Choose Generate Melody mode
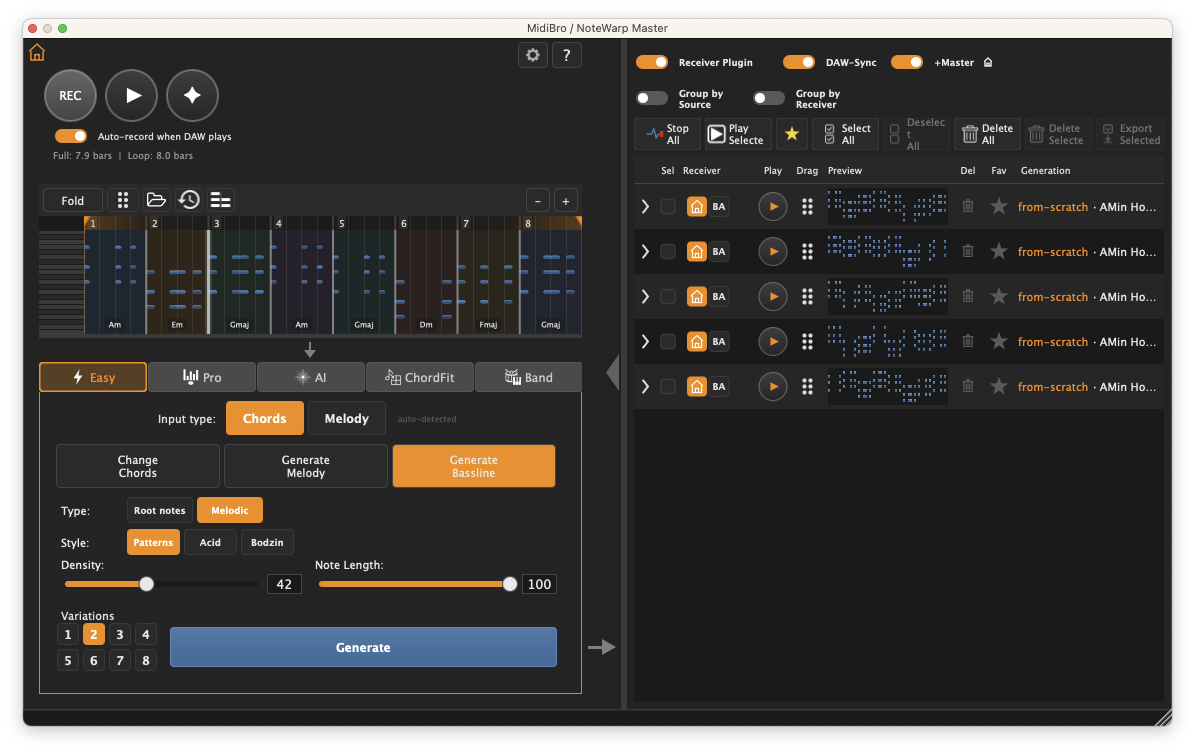Screen dimensions: 1195x753 [x=306, y=466]
